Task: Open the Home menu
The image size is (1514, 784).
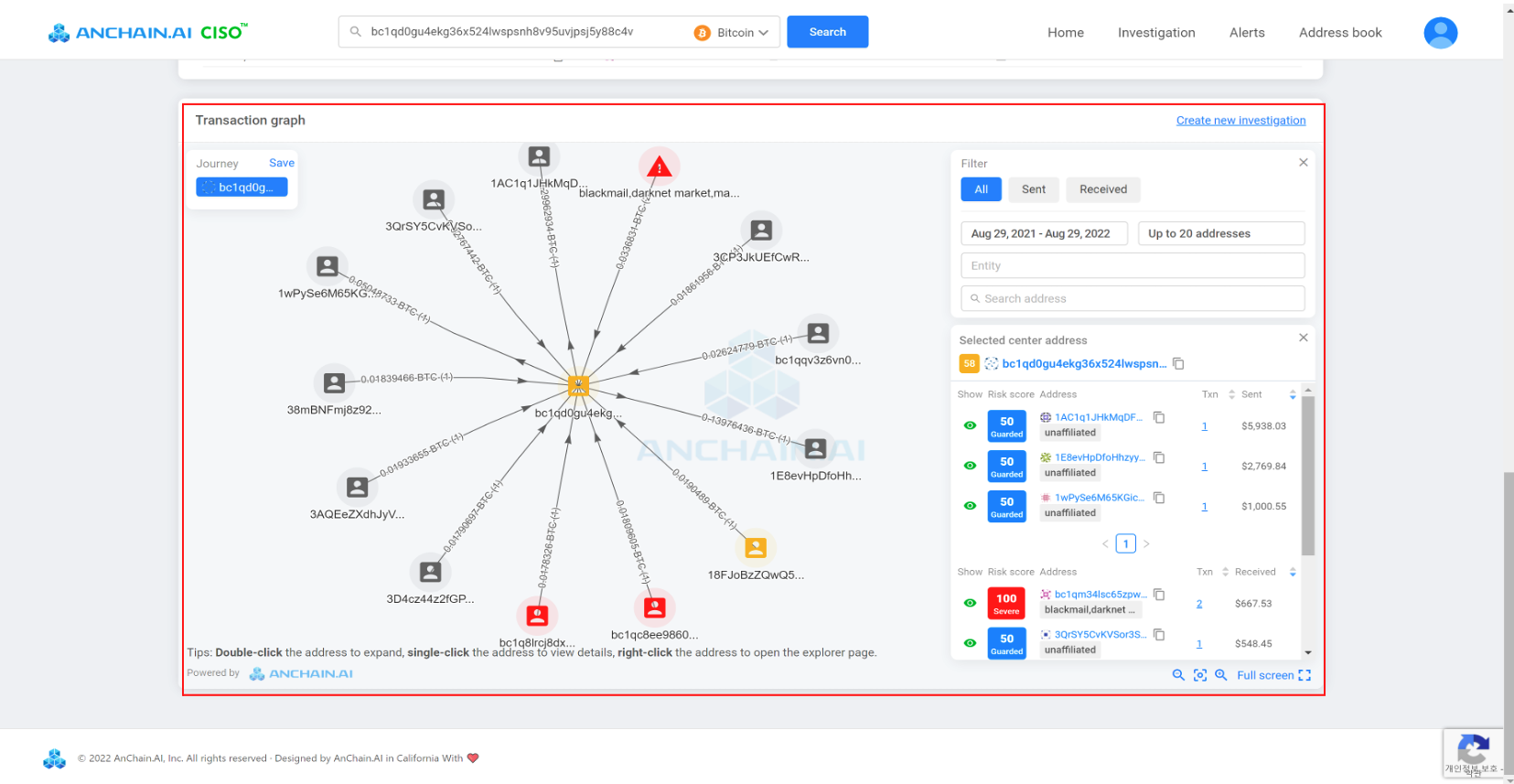Action: pyautogui.click(x=1066, y=32)
